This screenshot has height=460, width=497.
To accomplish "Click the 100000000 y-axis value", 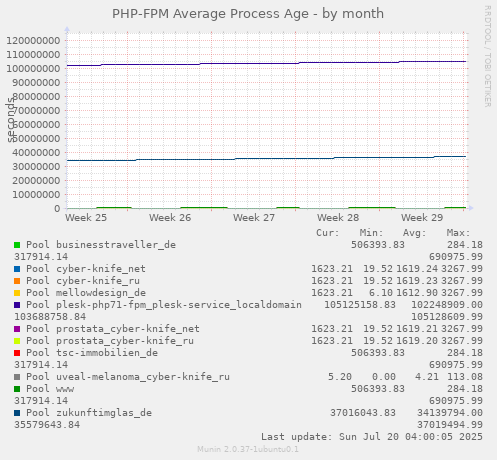I will pos(33,69).
